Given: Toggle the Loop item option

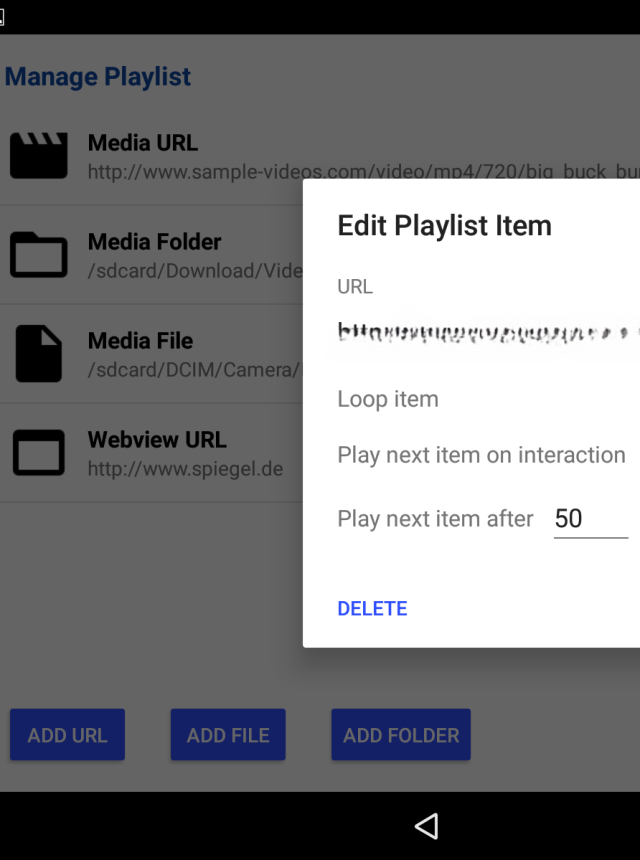Looking at the screenshot, I should [x=388, y=399].
